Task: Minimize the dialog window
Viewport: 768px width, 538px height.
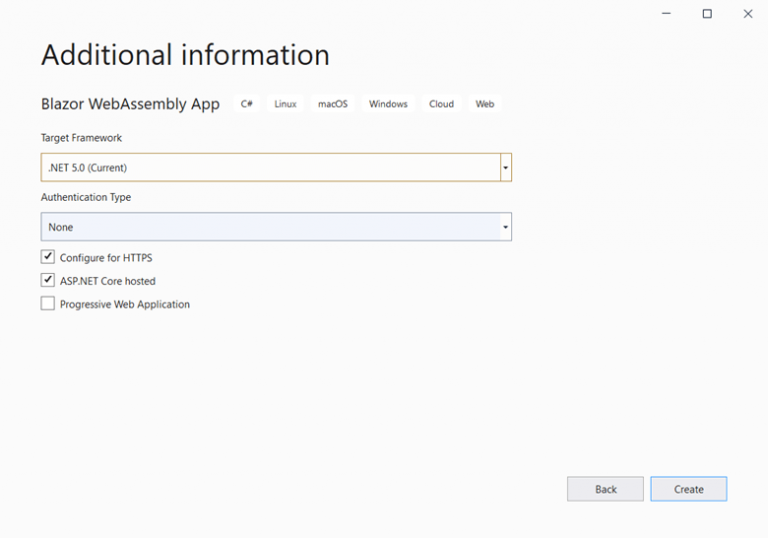Action: click(x=667, y=14)
